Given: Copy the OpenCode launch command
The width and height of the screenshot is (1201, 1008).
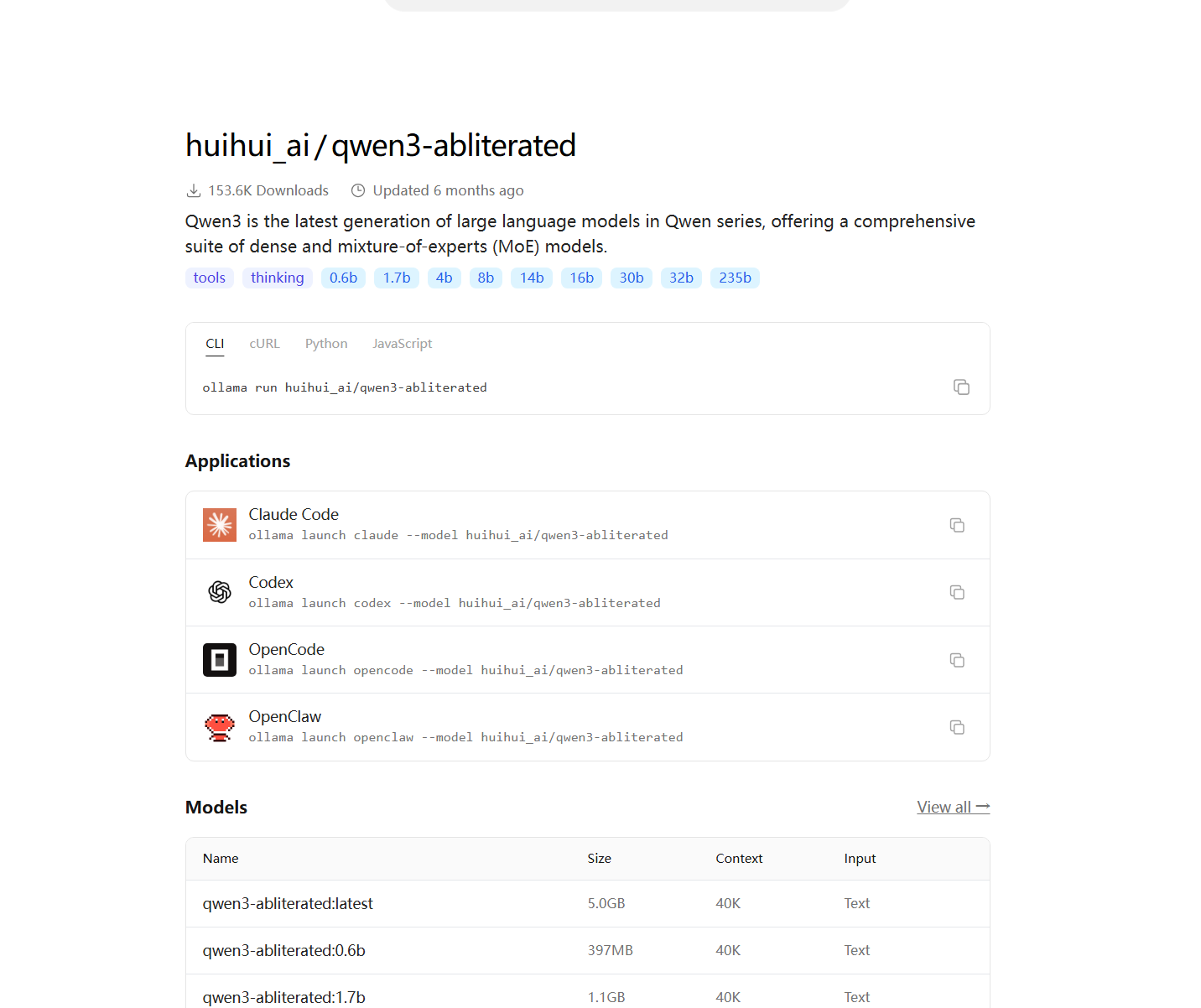Looking at the screenshot, I should click(x=957, y=660).
